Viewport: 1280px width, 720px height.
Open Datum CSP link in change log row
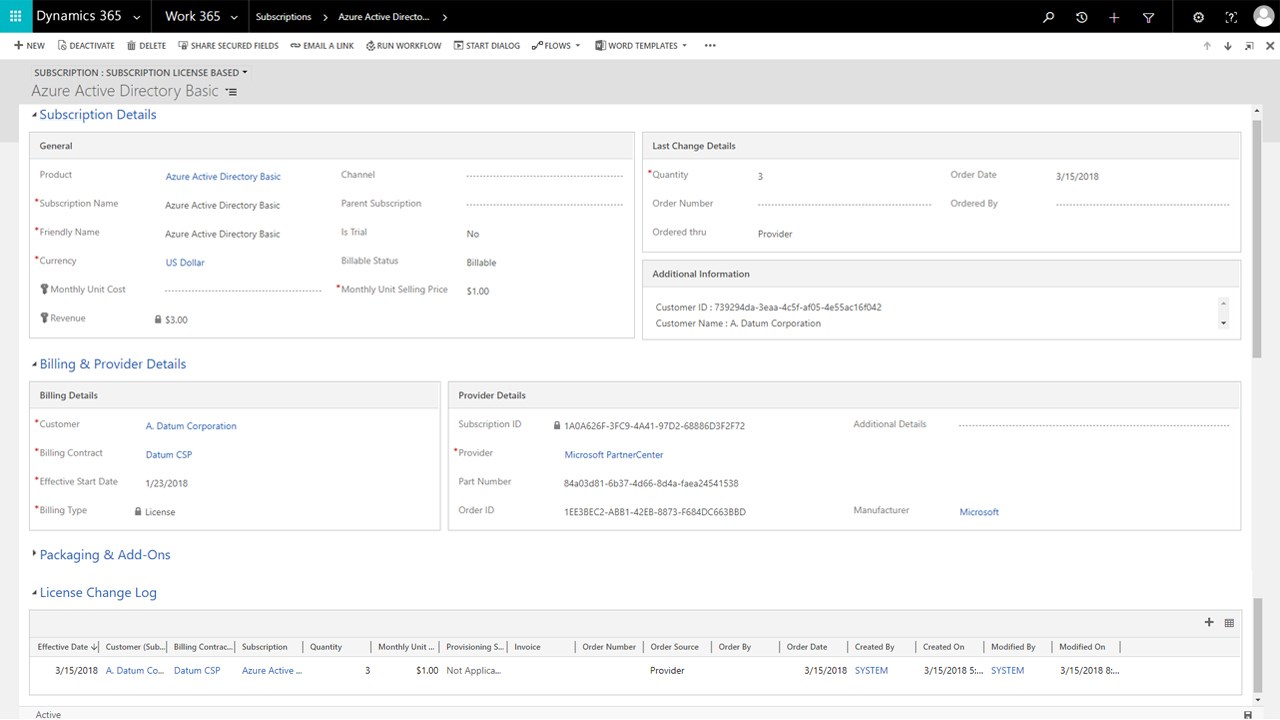[197, 671]
